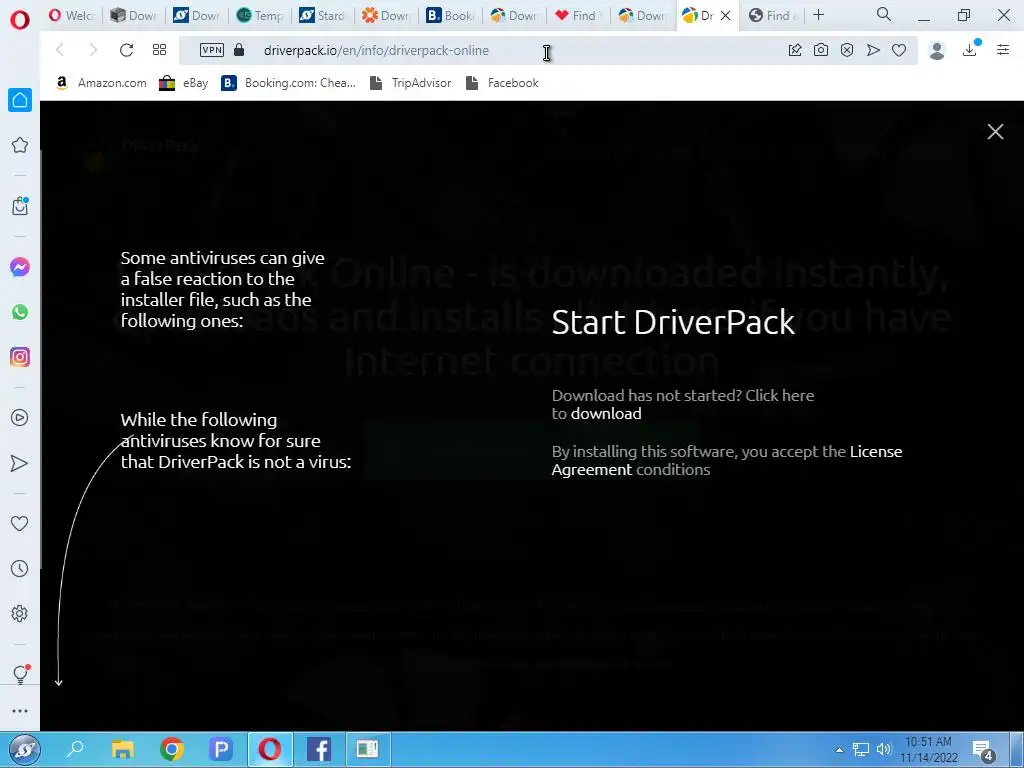Open the sidebar lightbulb suggestions icon
The image size is (1024, 768).
(x=20, y=675)
